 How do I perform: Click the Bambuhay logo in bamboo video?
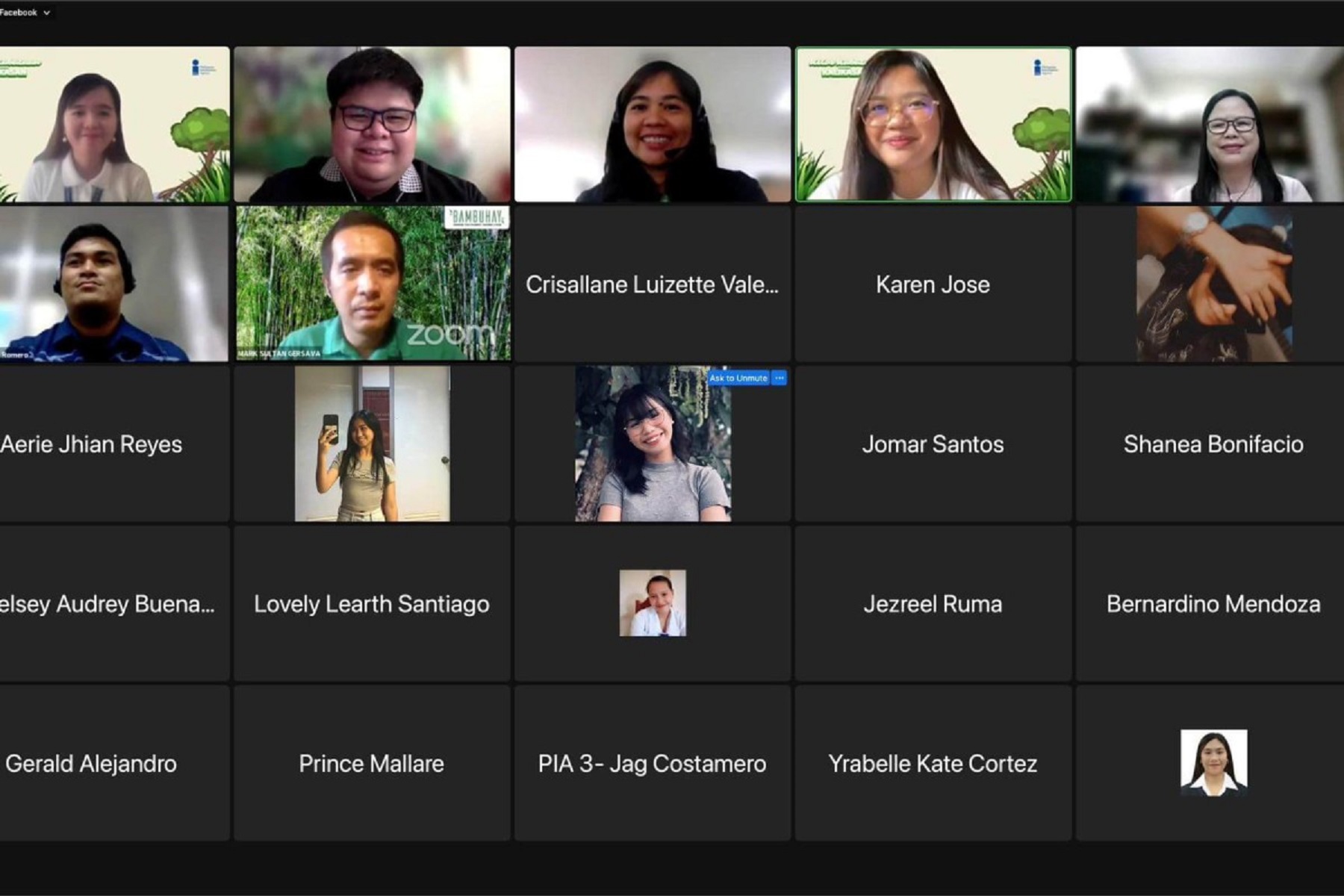tap(476, 218)
